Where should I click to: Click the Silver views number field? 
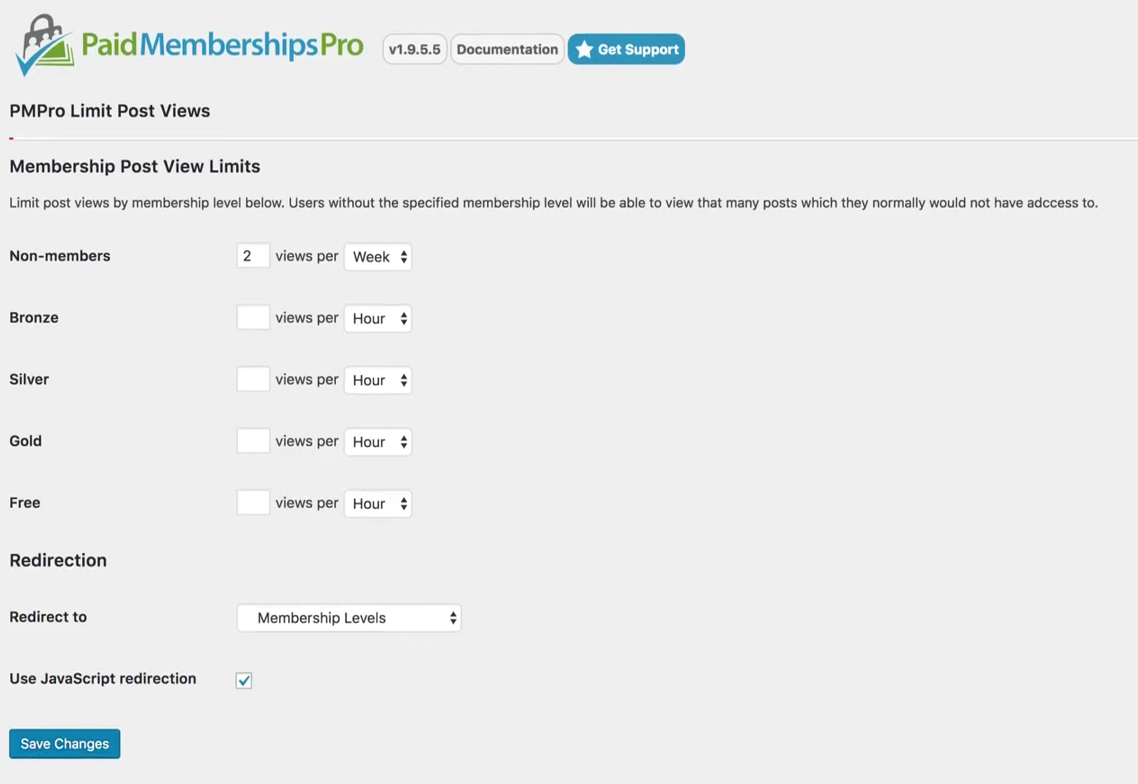point(253,380)
